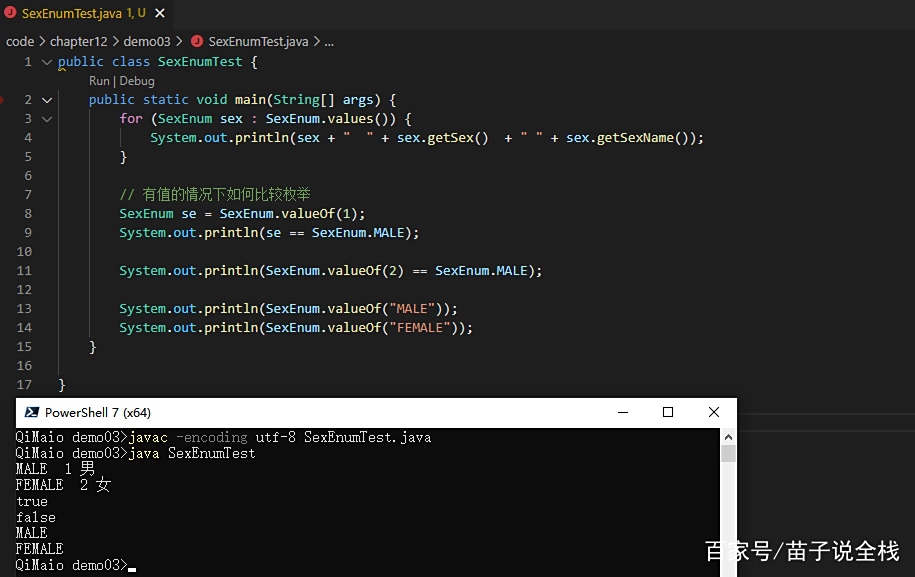This screenshot has width=915, height=577.
Task: Click the 'false' output line in PowerShell
Action: tap(36, 517)
